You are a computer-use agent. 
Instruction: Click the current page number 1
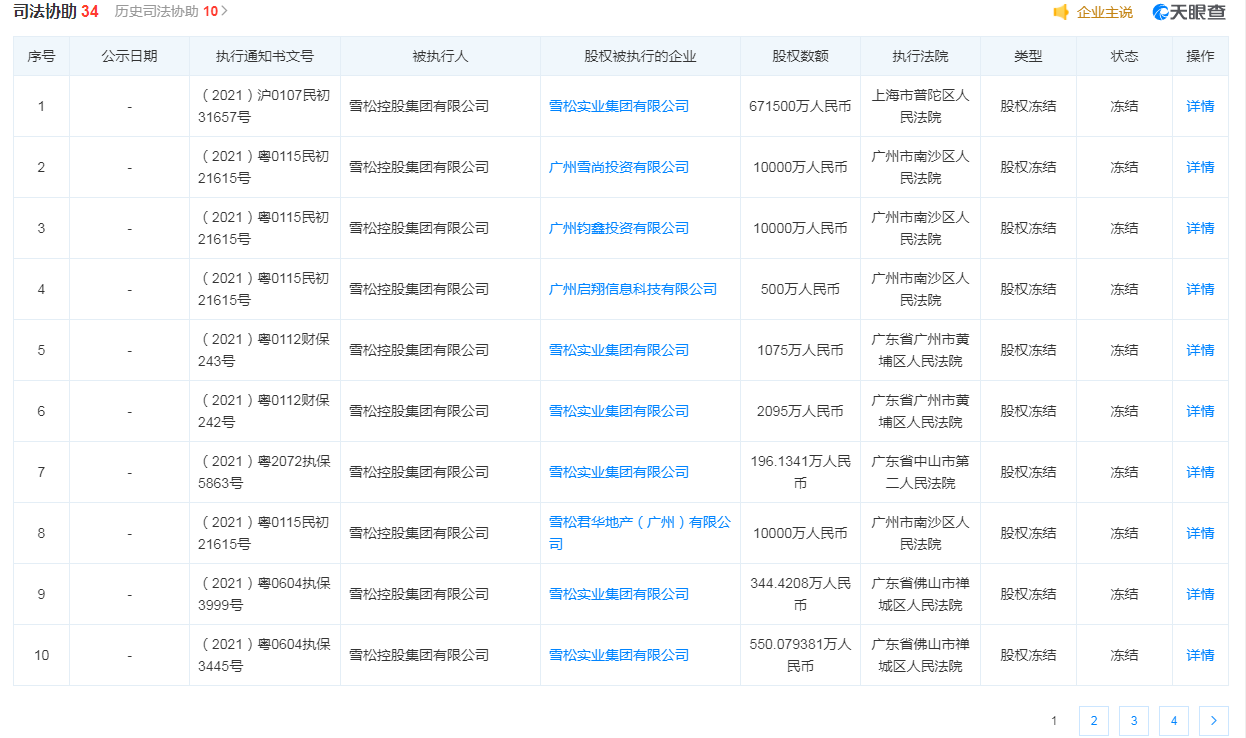(x=1053, y=720)
